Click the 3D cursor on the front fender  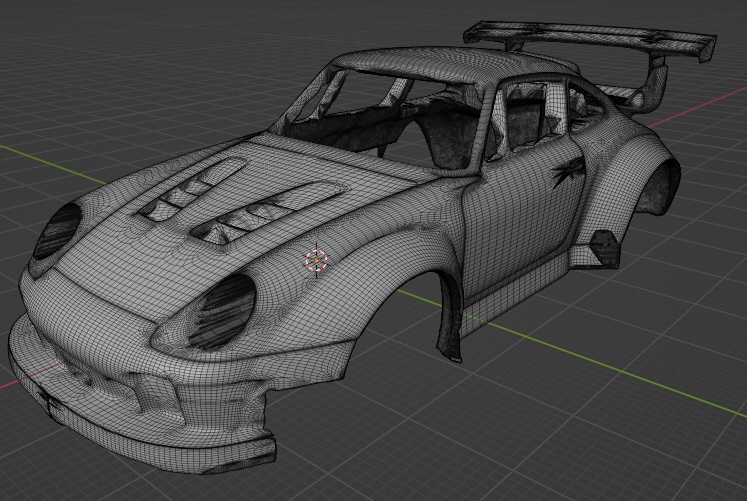[x=316, y=261]
